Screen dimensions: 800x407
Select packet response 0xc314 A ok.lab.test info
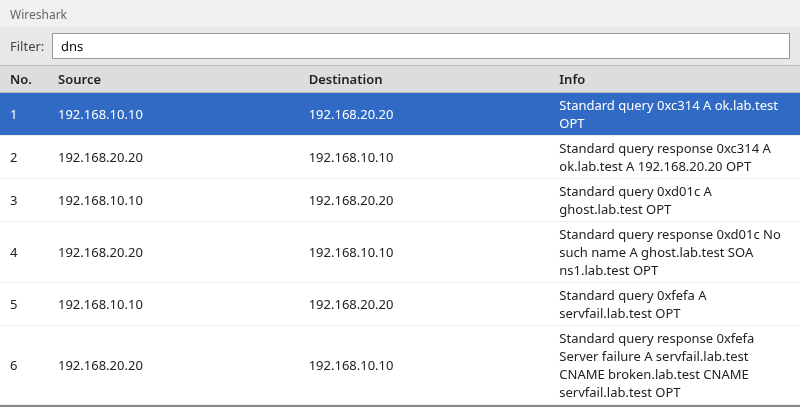point(665,157)
